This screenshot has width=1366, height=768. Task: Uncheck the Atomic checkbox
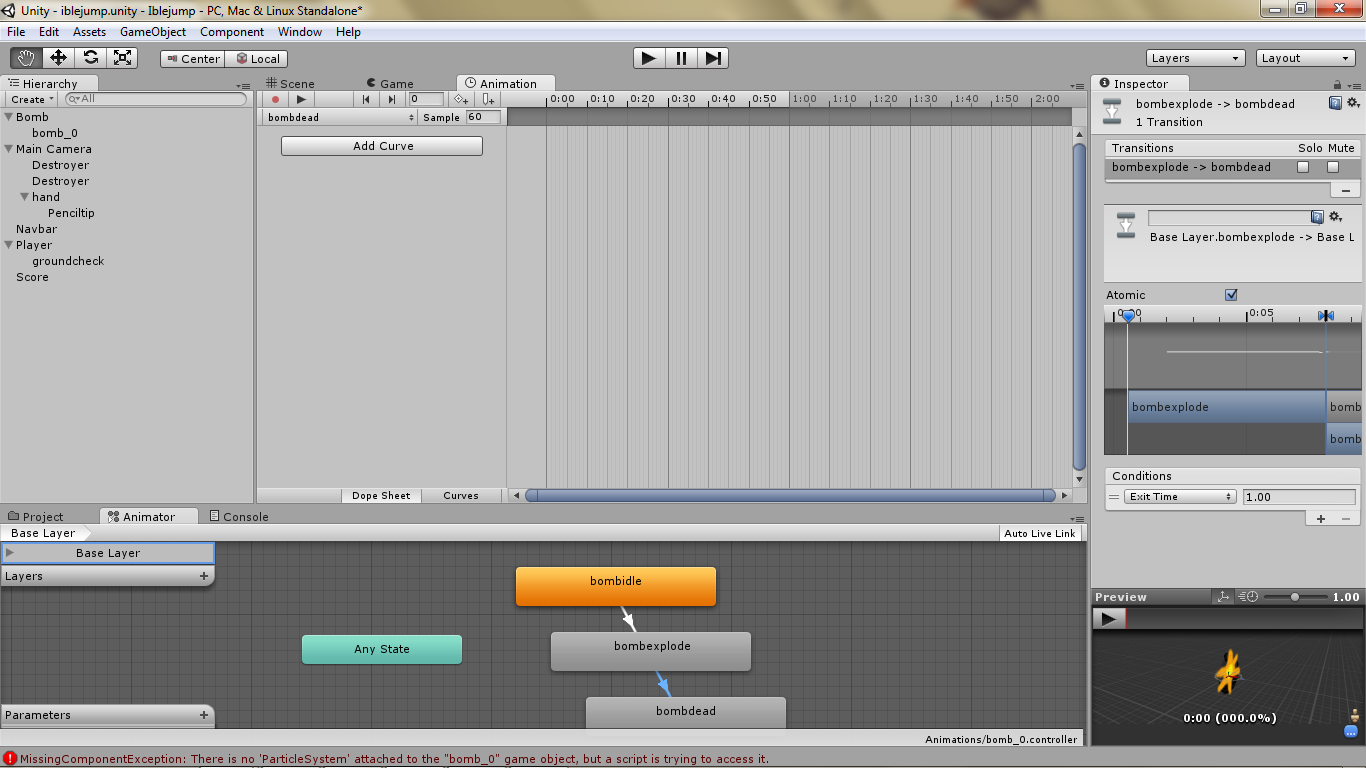pos(1231,295)
